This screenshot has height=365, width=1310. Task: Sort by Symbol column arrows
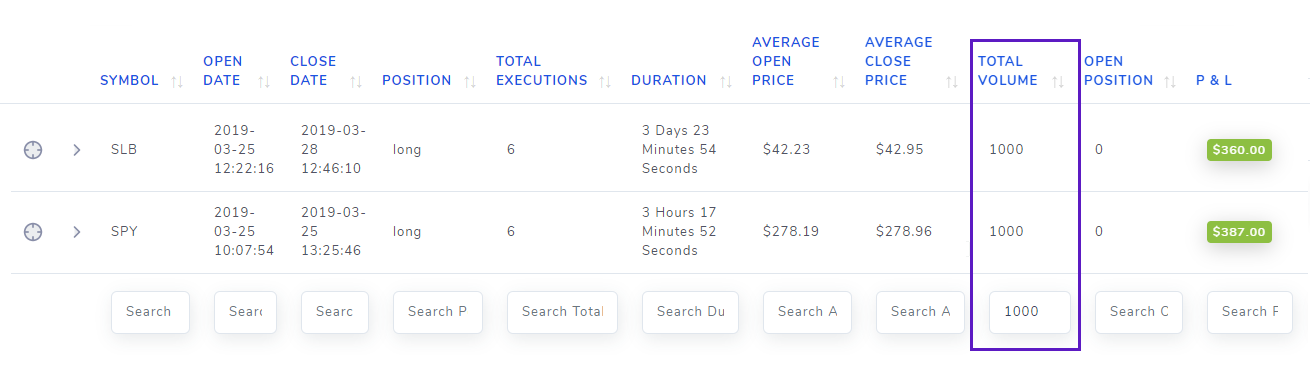click(177, 81)
